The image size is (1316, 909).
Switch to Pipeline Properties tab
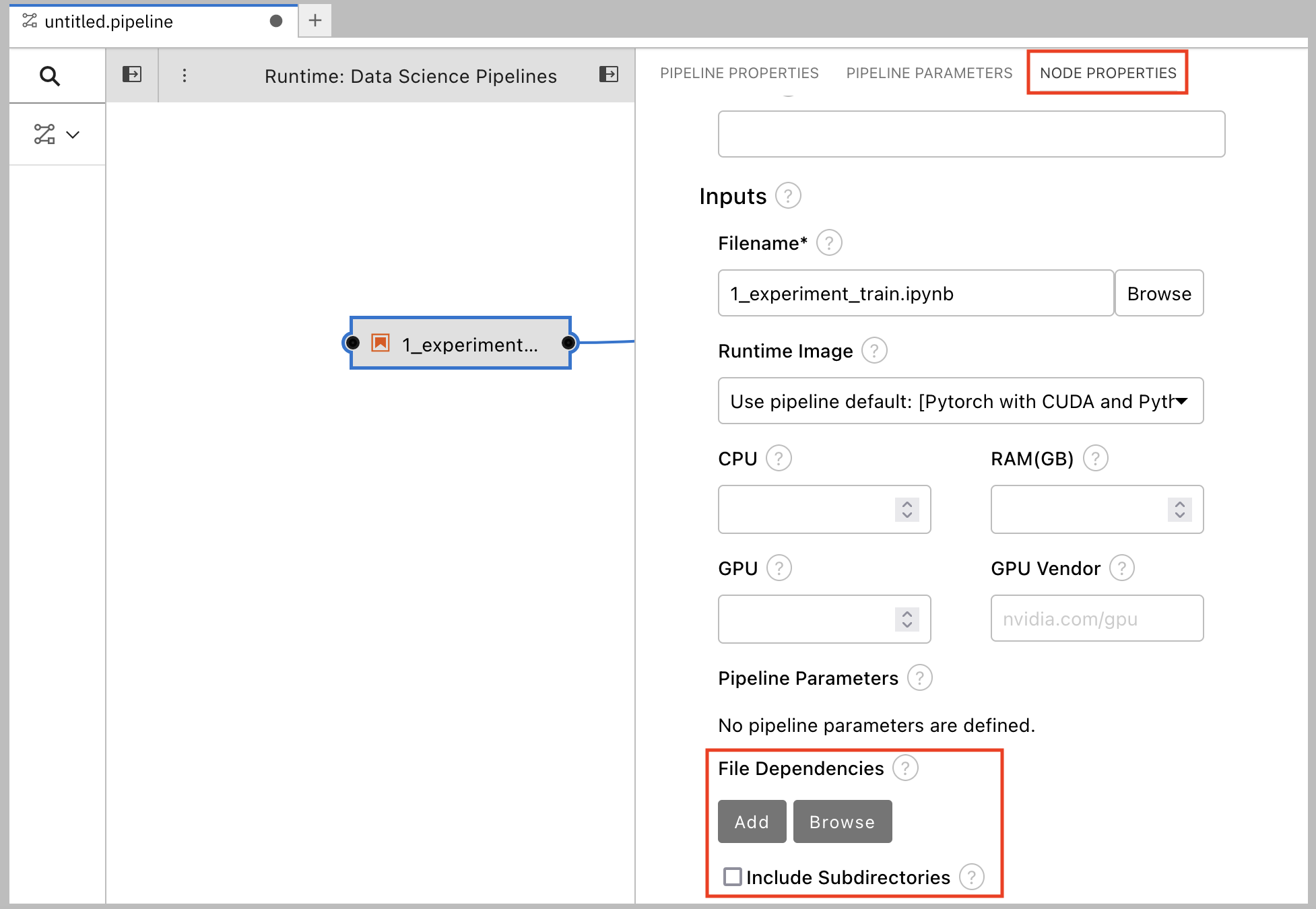739,73
